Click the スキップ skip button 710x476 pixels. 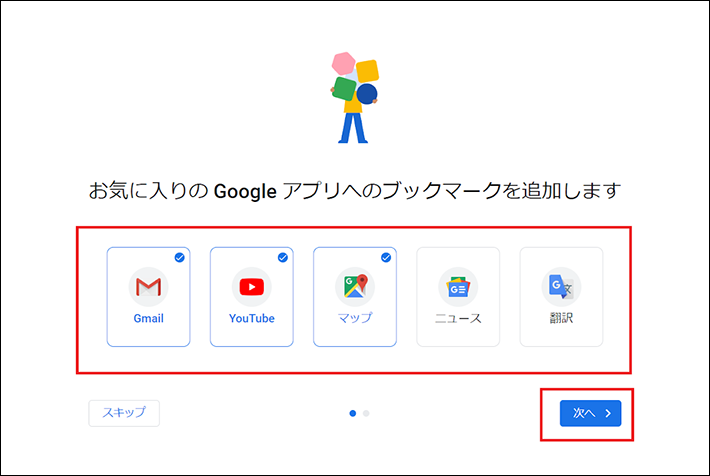(x=124, y=413)
